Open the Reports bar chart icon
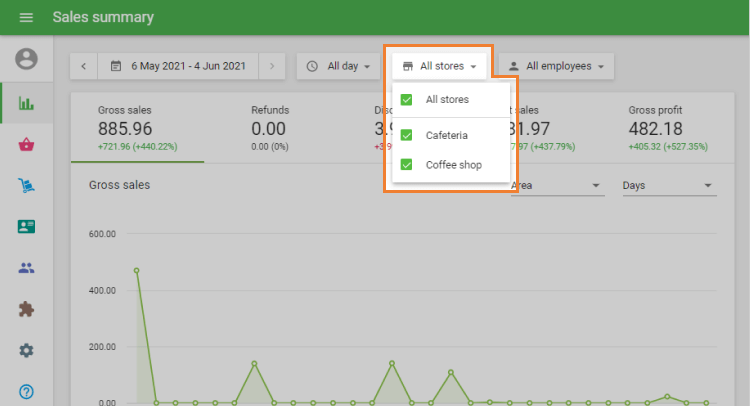This screenshot has height=406, width=750. click(26, 103)
